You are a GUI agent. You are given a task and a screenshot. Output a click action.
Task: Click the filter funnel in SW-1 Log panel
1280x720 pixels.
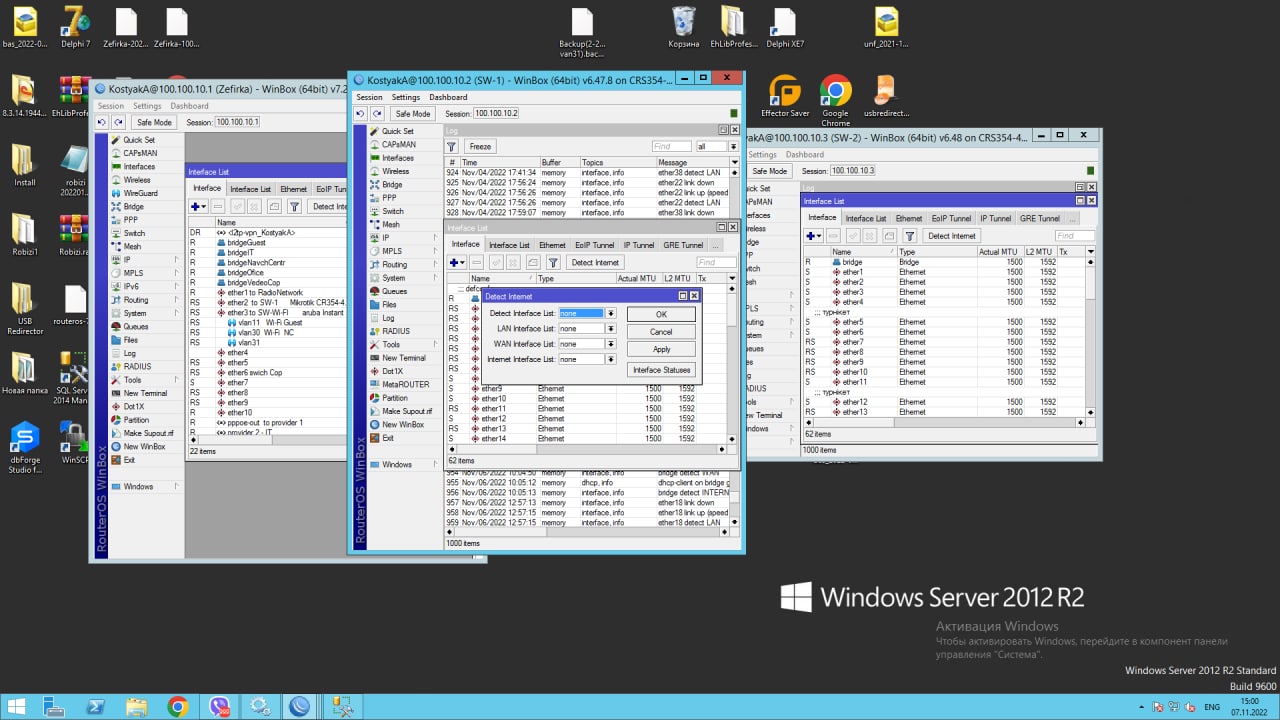(452, 146)
